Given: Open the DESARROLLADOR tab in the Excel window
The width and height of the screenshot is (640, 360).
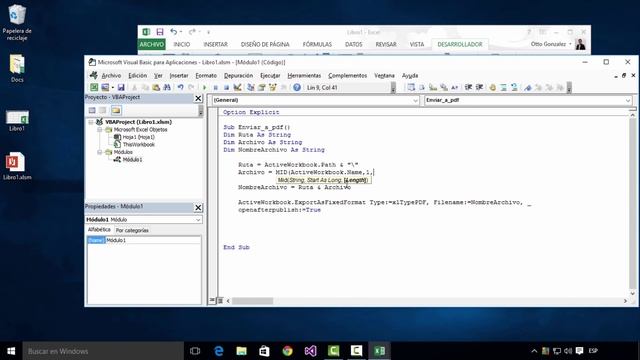Looking at the screenshot, I should (460, 44).
